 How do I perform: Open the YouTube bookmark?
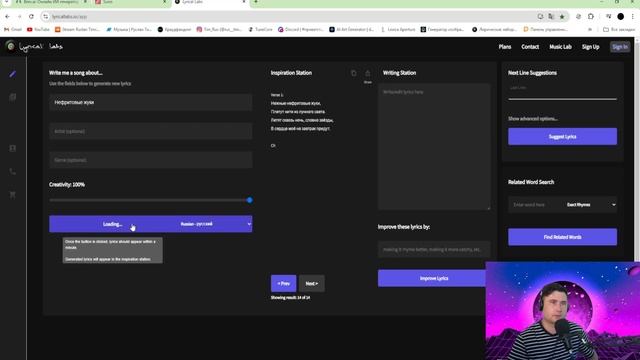[38, 29]
